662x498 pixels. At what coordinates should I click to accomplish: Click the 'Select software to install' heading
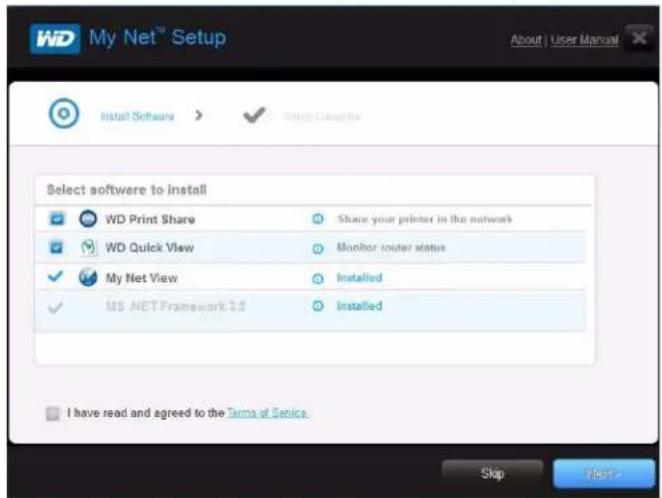[x=127, y=189]
